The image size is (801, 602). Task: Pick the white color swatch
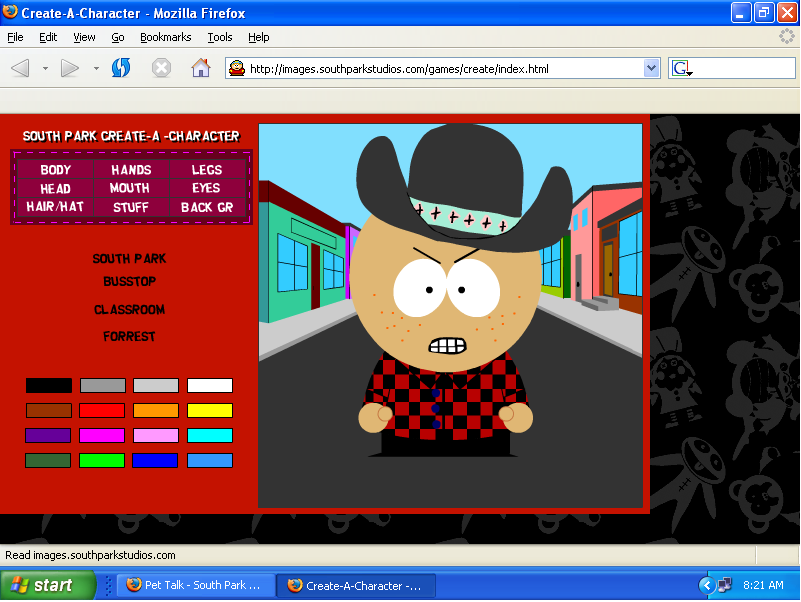[x=210, y=385]
